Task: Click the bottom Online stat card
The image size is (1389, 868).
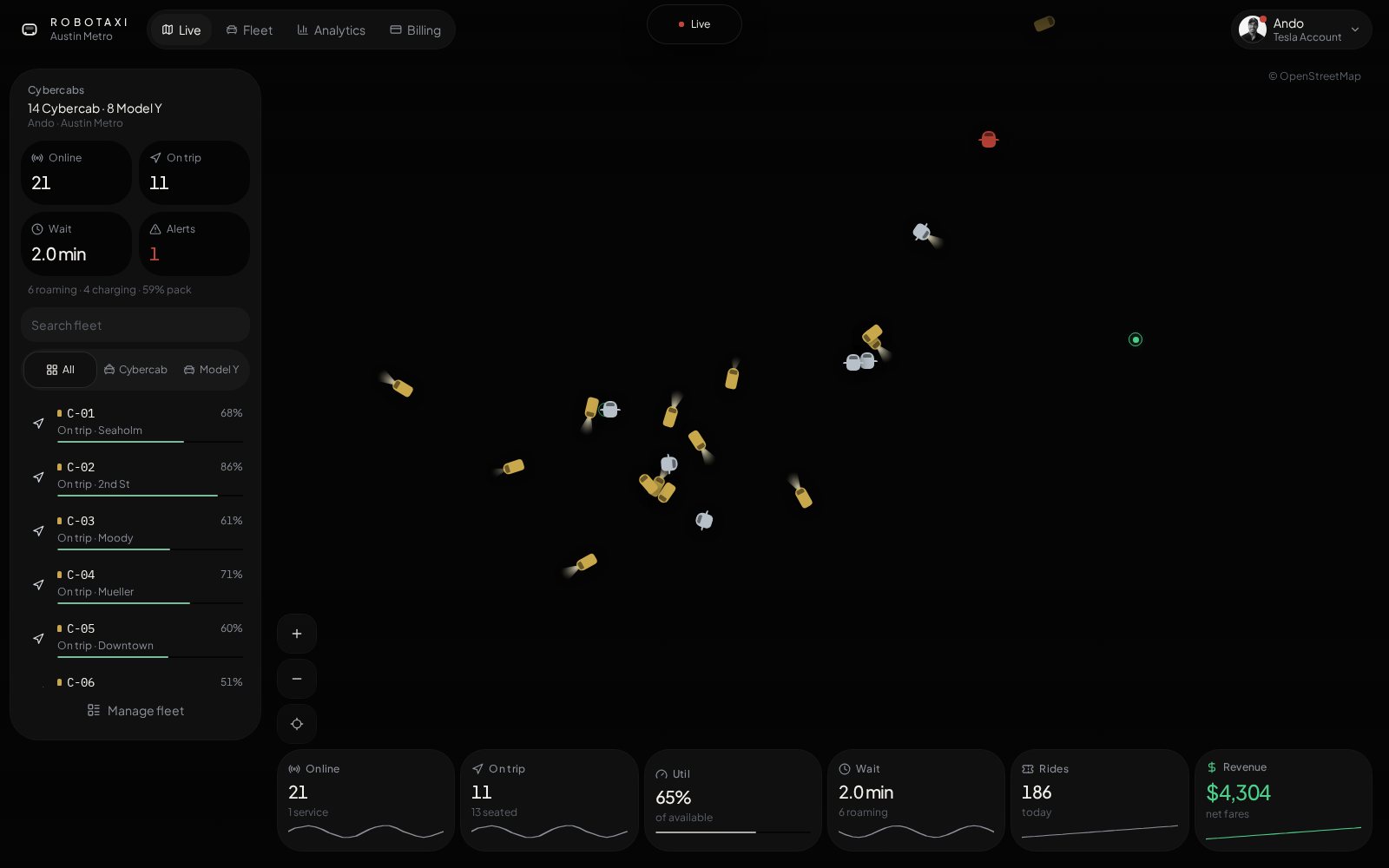Action: tap(365, 800)
